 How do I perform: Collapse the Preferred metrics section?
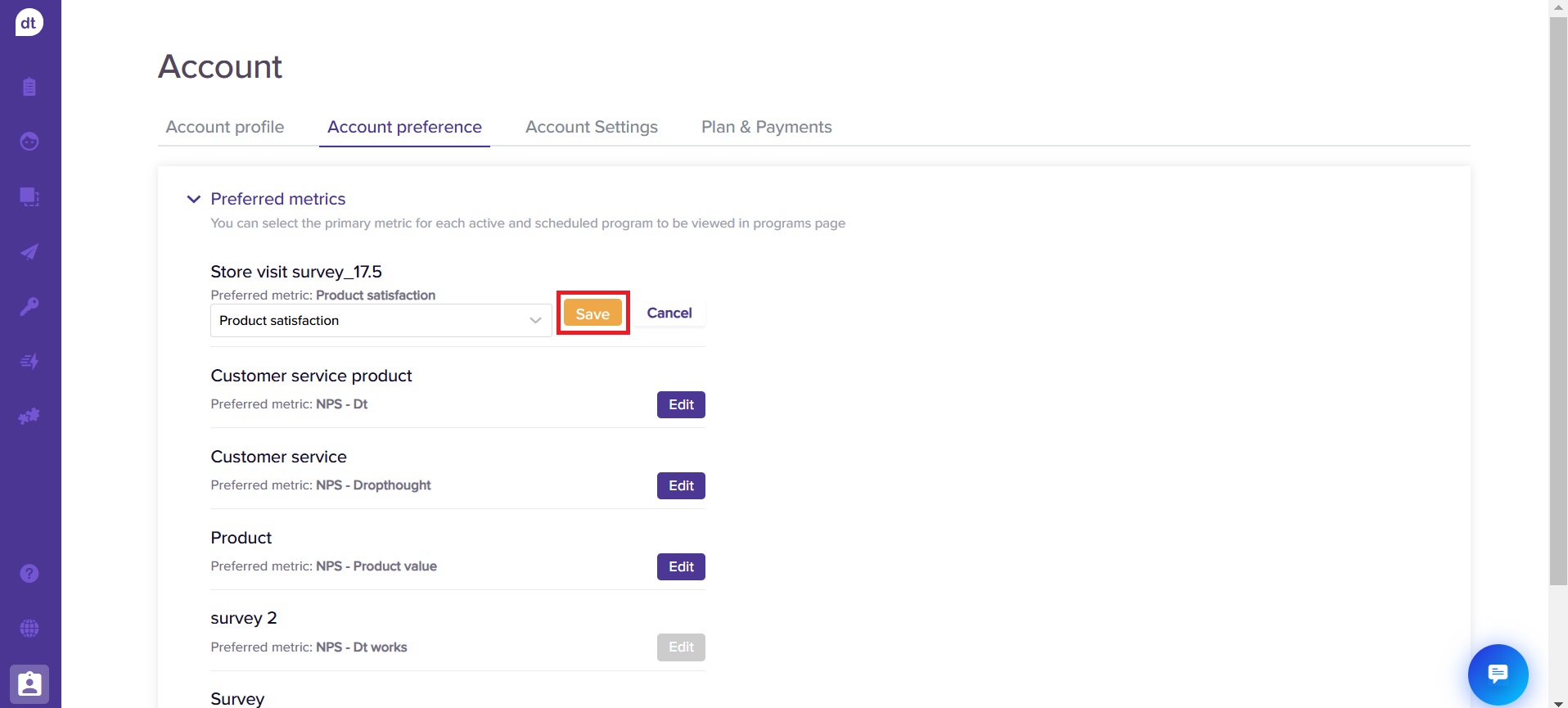tap(194, 199)
